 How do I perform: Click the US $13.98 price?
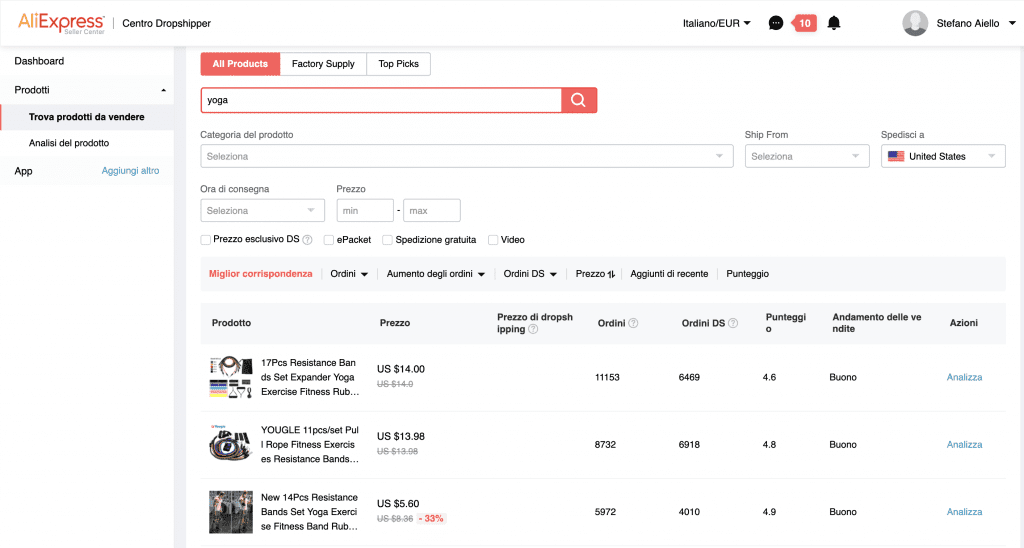[x=400, y=437]
